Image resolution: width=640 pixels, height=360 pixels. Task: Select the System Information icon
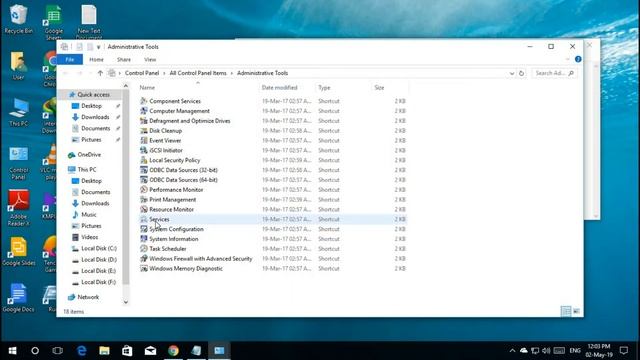[144, 239]
